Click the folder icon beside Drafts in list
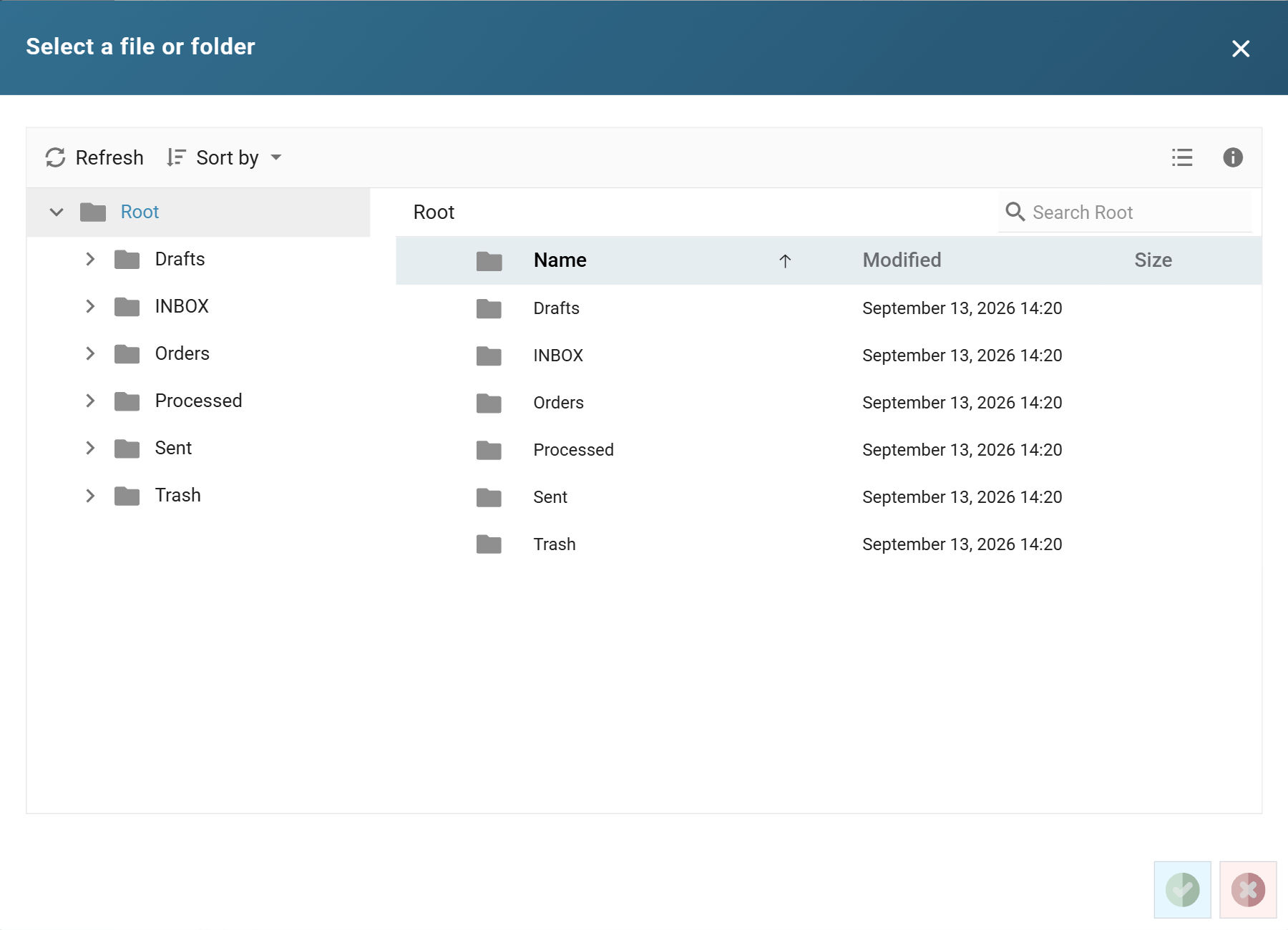 (x=489, y=309)
